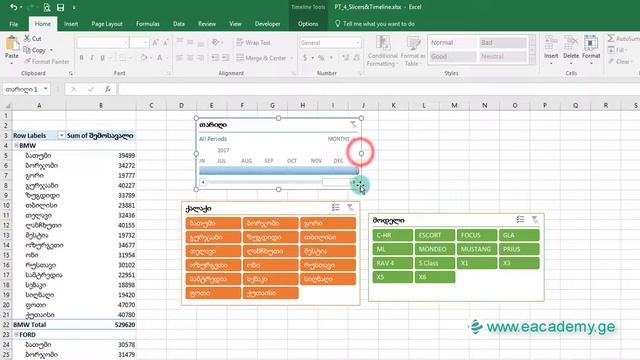Viewport: 640px width, 360px height.
Task: Click the Insert Function fx icon
Action: click(x=108, y=89)
